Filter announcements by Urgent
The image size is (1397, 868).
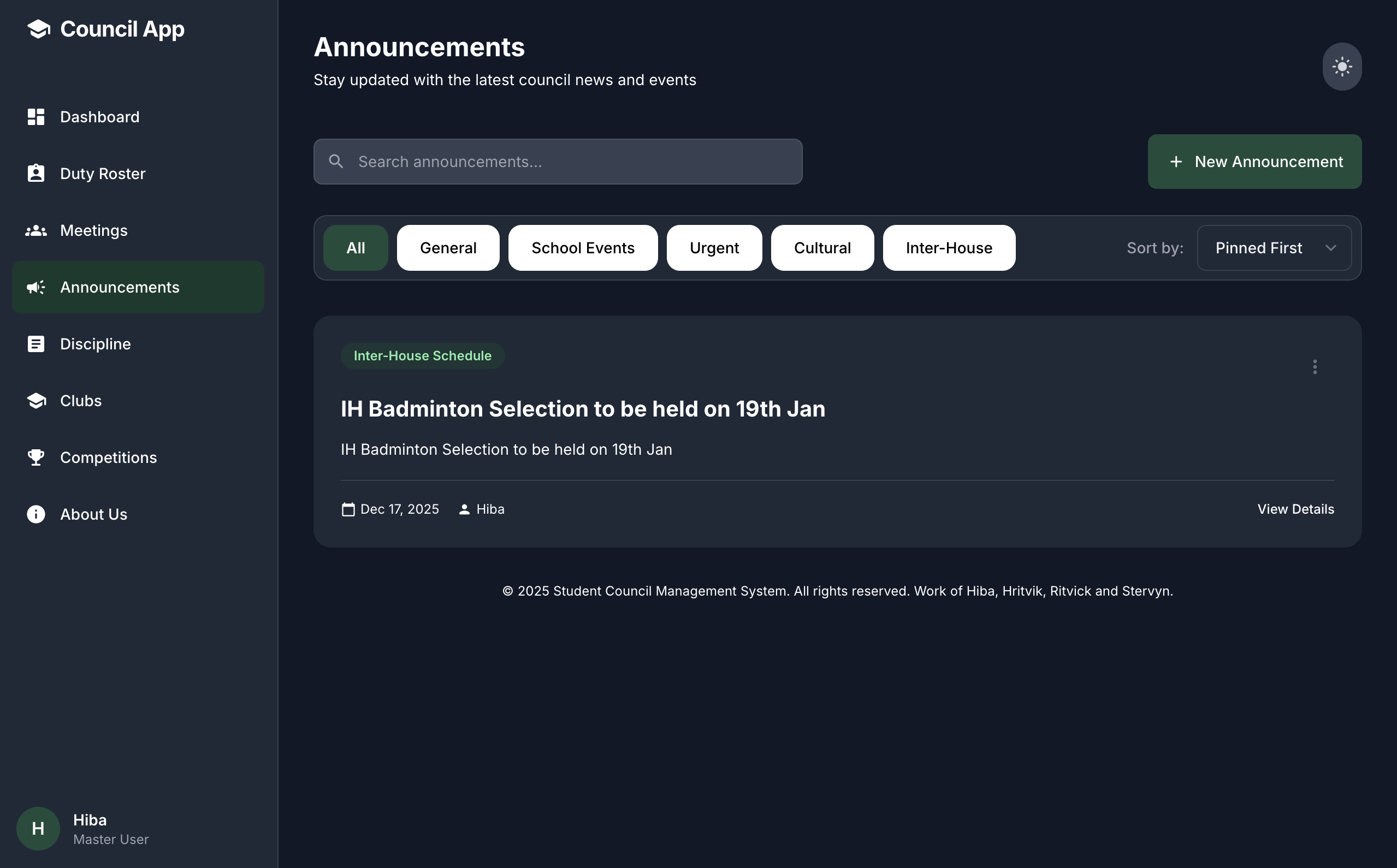[x=714, y=248]
